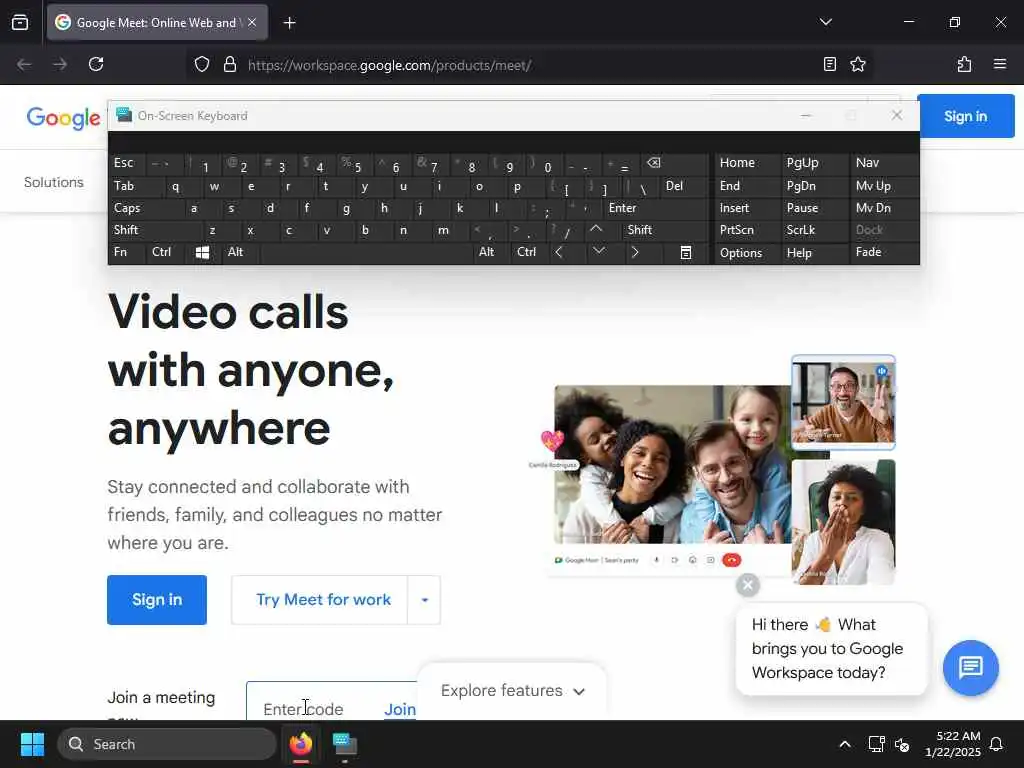Click the Mv Up key on keyboard

884,186
